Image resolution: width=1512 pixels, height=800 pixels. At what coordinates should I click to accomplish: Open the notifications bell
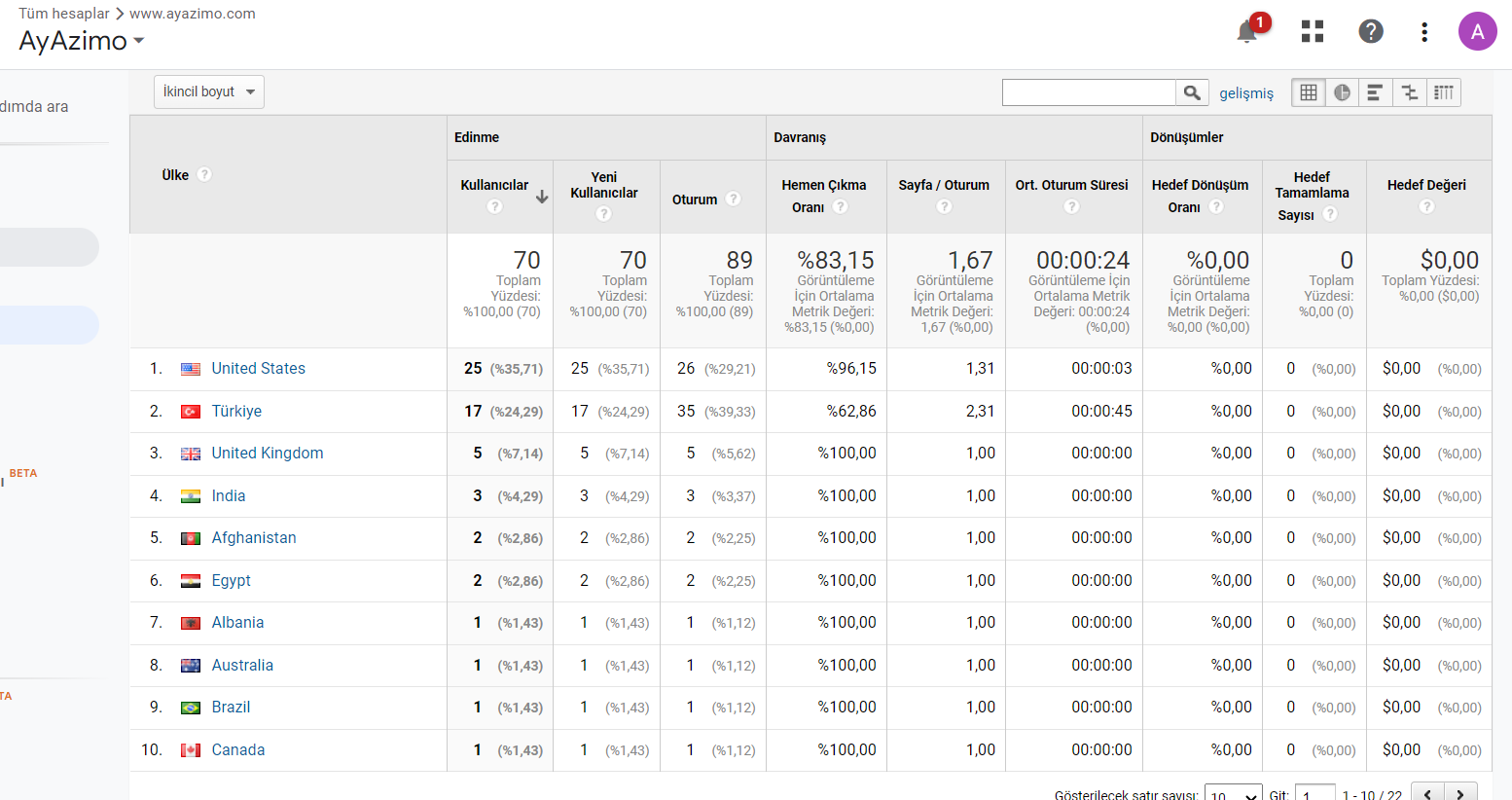coord(1247,31)
